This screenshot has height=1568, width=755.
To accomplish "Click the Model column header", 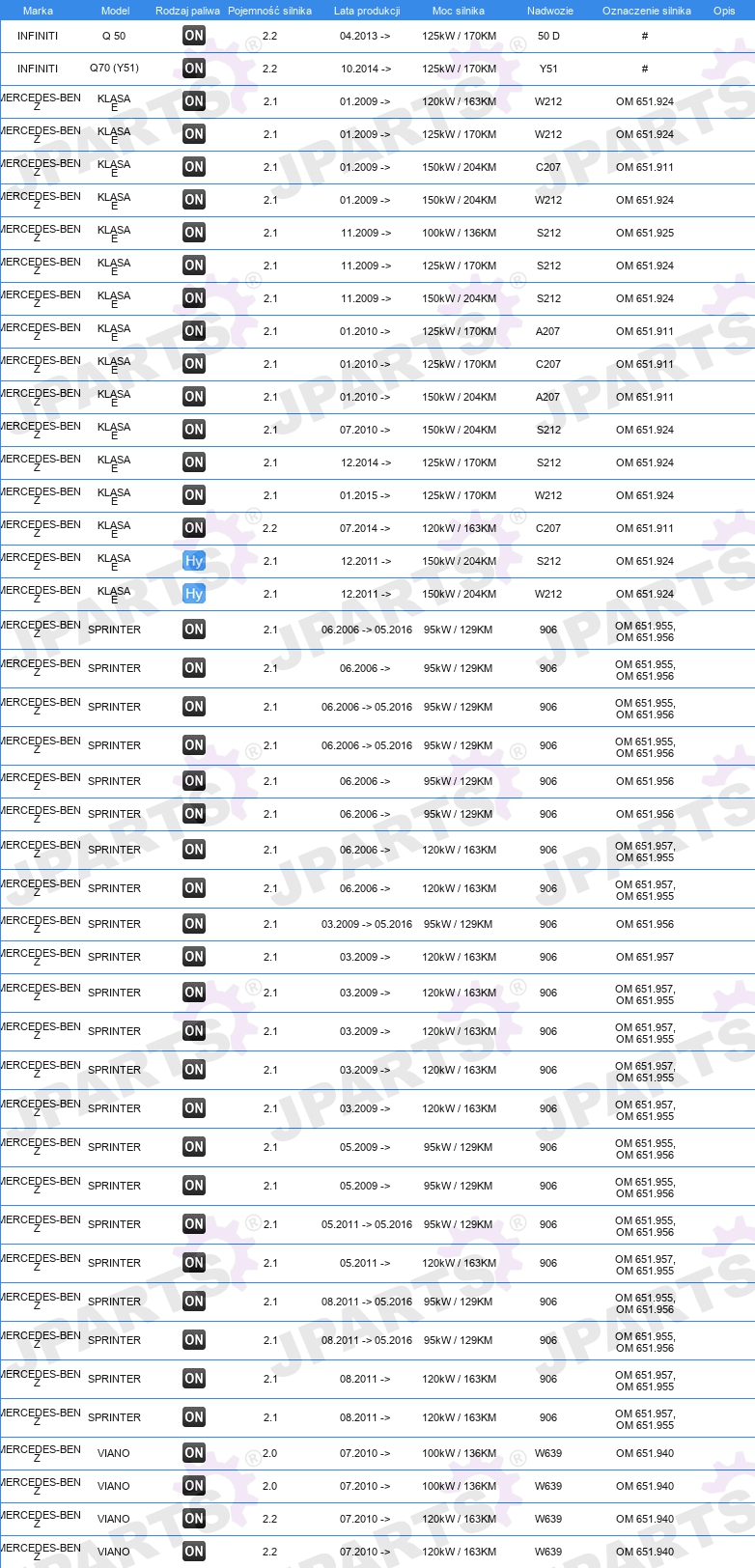I will coord(115,11).
